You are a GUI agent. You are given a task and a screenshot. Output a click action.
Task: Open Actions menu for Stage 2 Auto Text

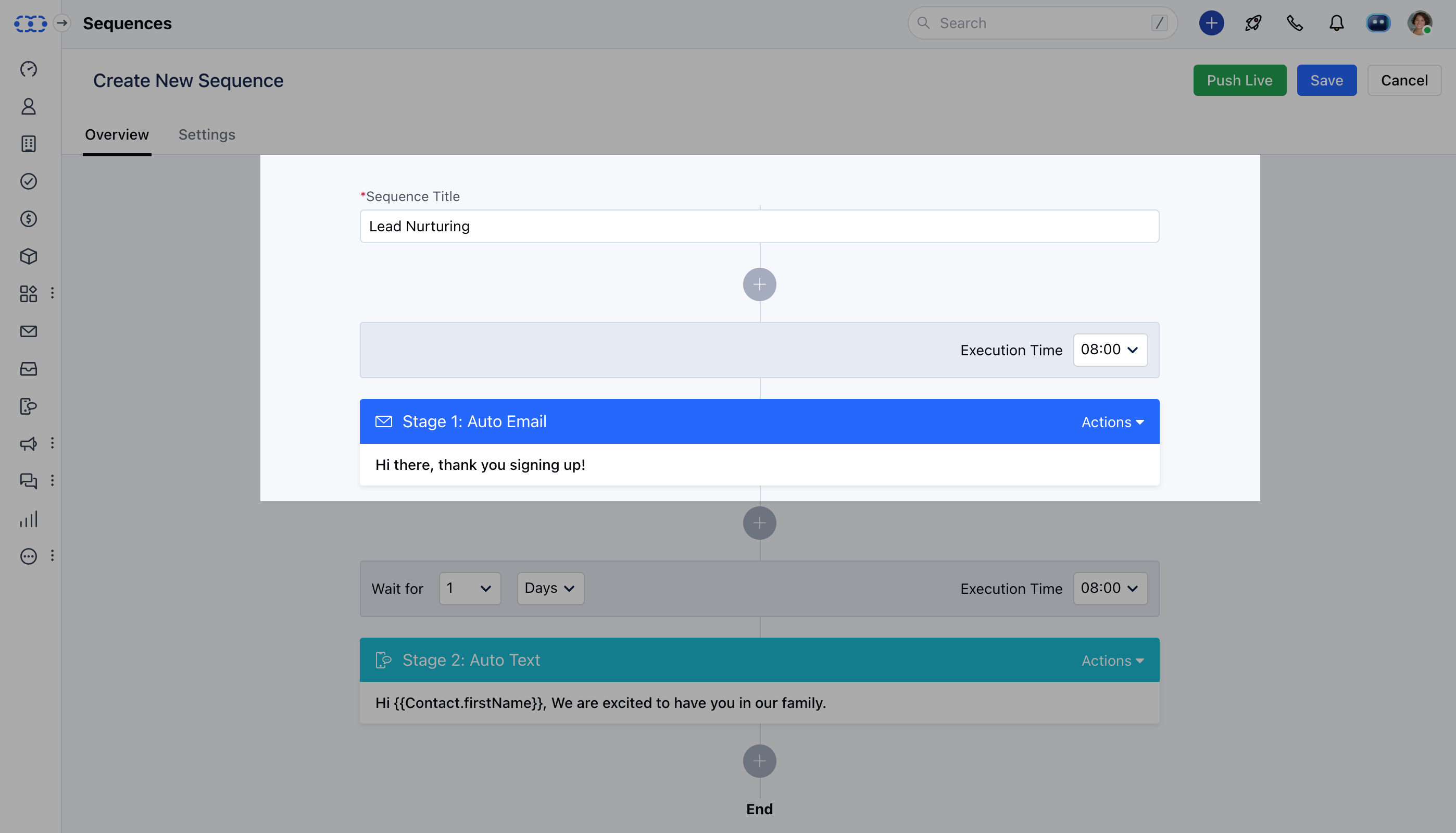coord(1112,660)
